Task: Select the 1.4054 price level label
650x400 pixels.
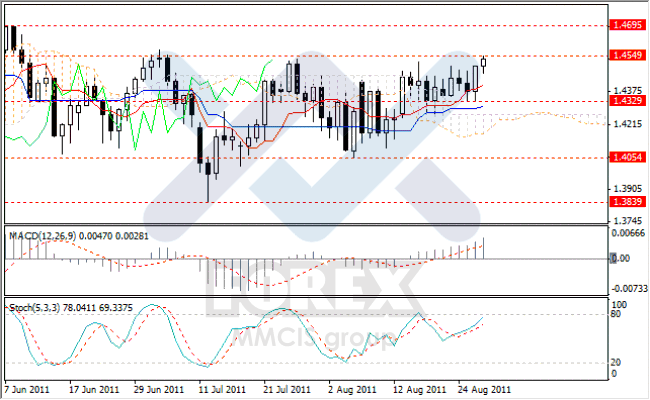Action: (x=628, y=157)
